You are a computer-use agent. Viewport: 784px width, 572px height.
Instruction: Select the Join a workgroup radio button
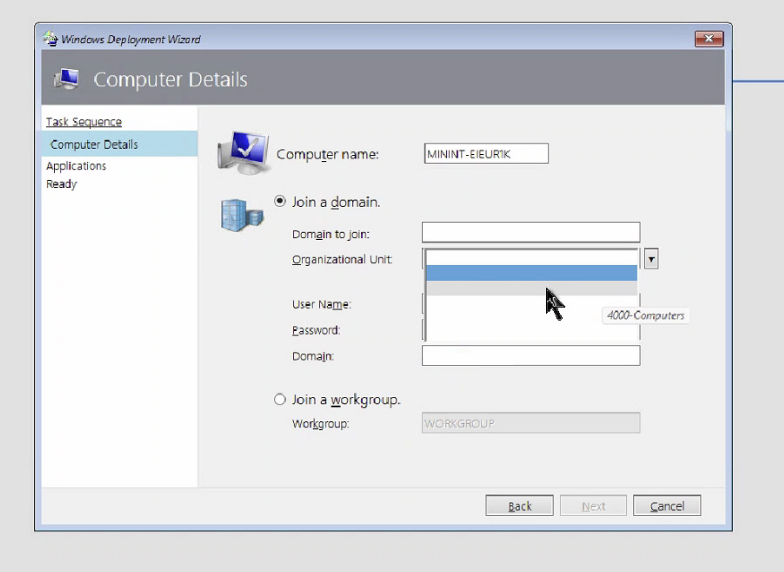click(280, 399)
